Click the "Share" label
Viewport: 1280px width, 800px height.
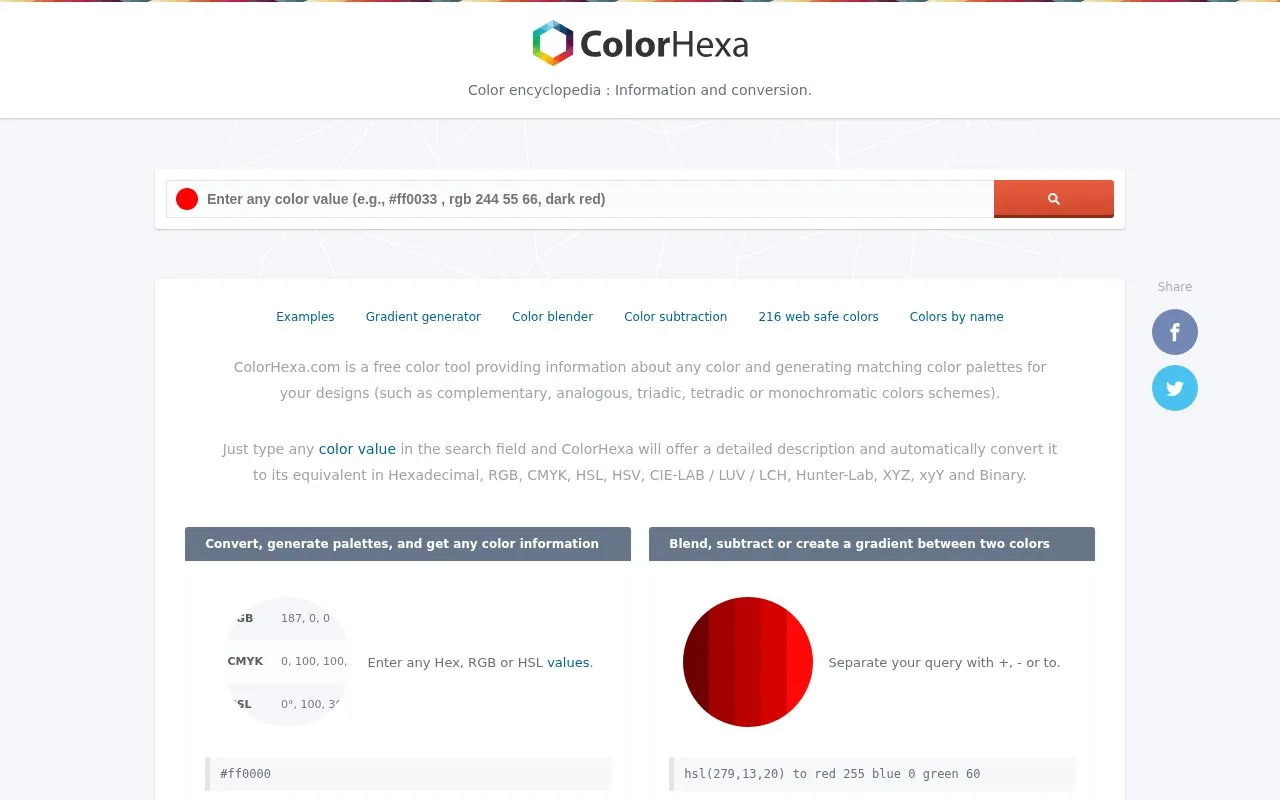[x=1175, y=287]
